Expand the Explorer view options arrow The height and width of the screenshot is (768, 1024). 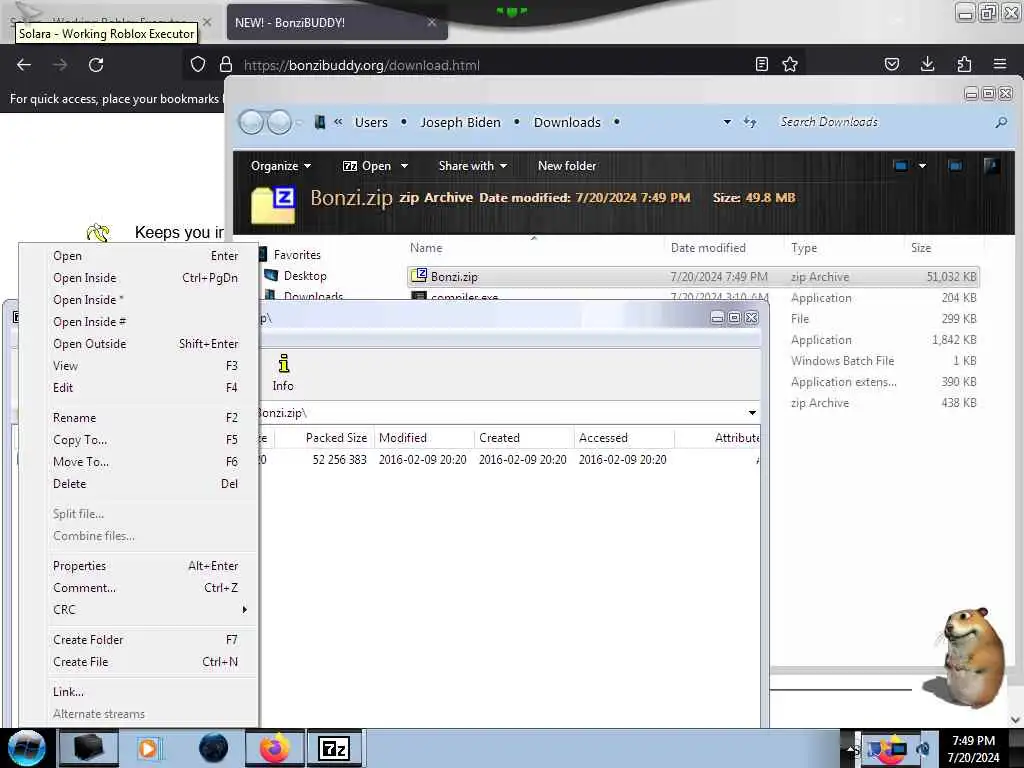922,166
